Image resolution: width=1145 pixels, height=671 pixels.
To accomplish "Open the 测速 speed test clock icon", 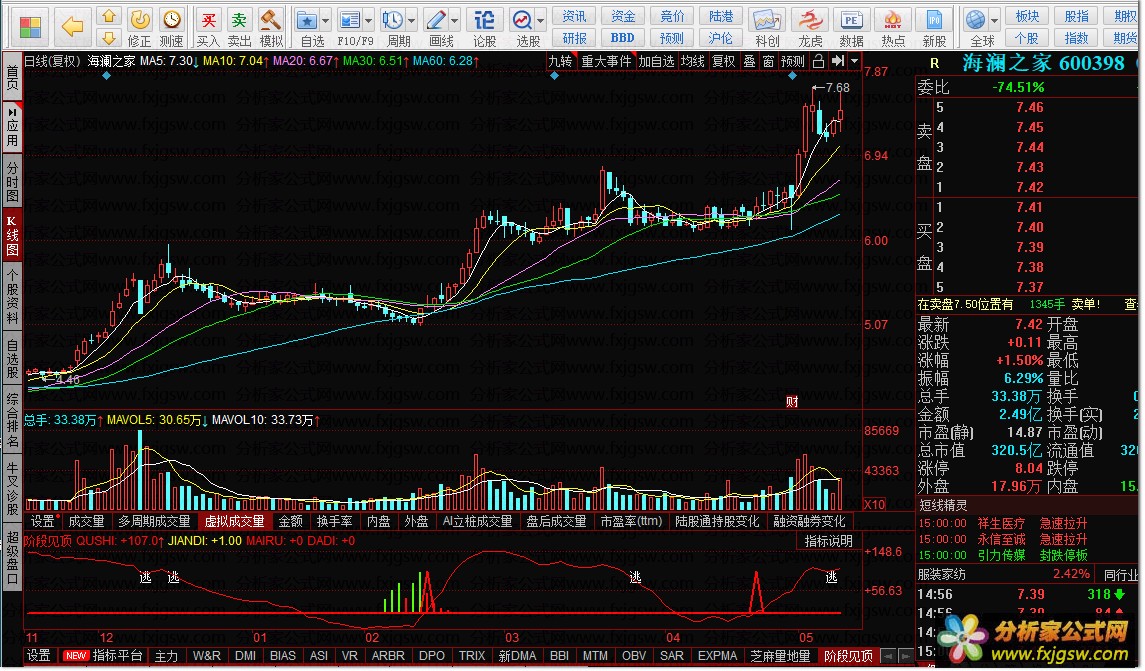I will click(x=172, y=27).
